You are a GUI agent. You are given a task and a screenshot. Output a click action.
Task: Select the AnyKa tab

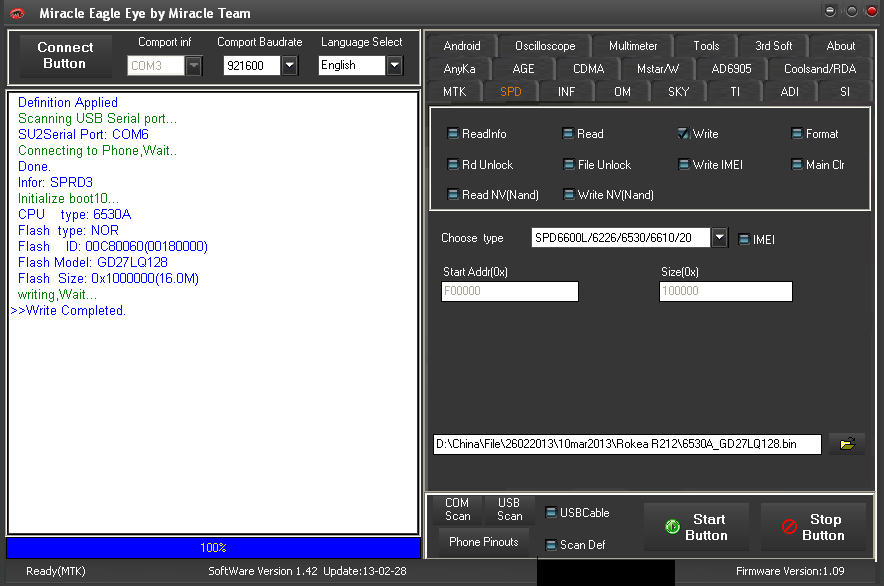coord(459,69)
